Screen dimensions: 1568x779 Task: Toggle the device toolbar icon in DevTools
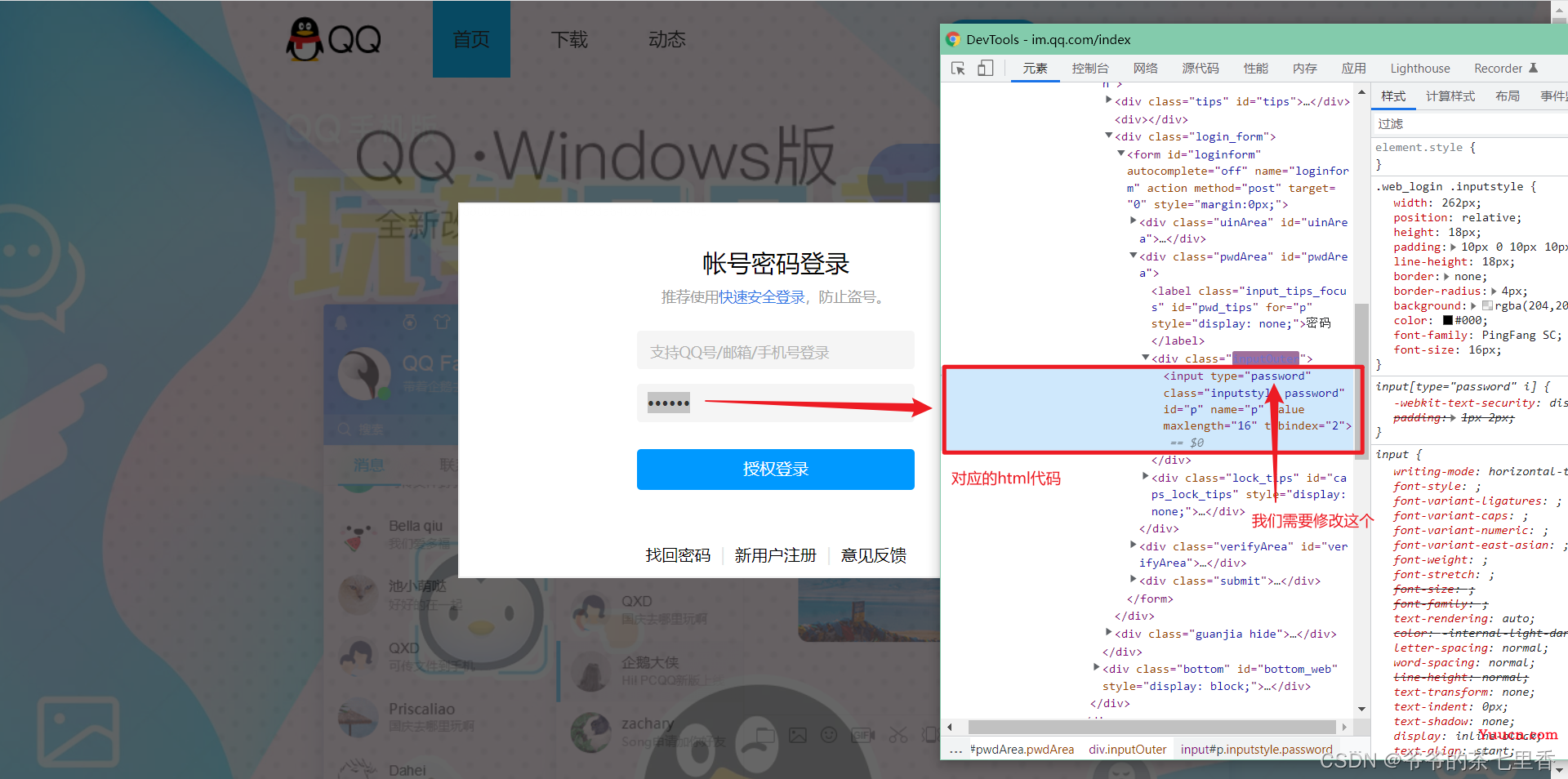click(x=985, y=69)
